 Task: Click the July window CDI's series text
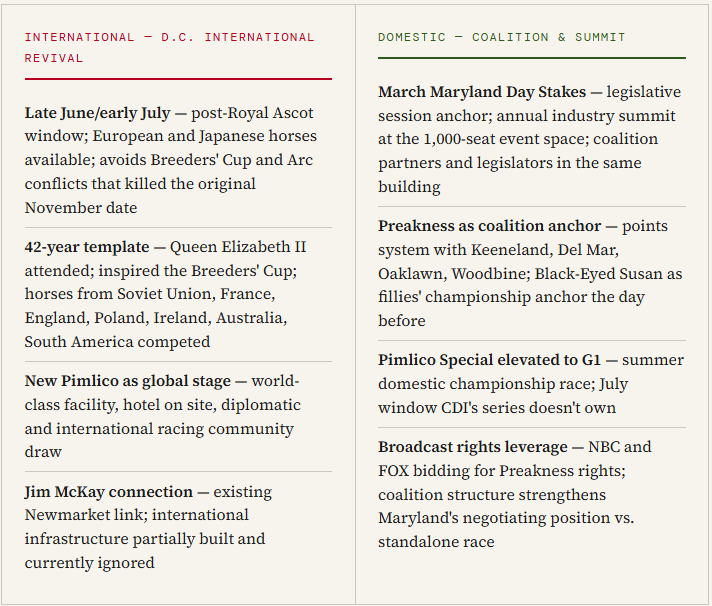(503, 396)
